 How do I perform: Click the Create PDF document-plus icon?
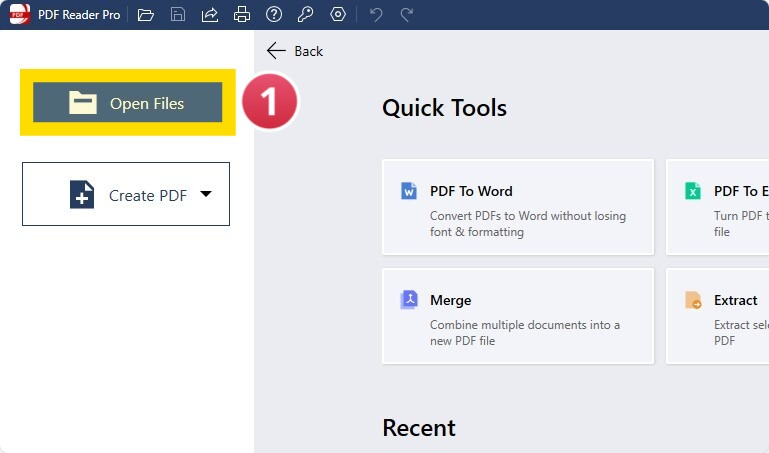point(82,195)
